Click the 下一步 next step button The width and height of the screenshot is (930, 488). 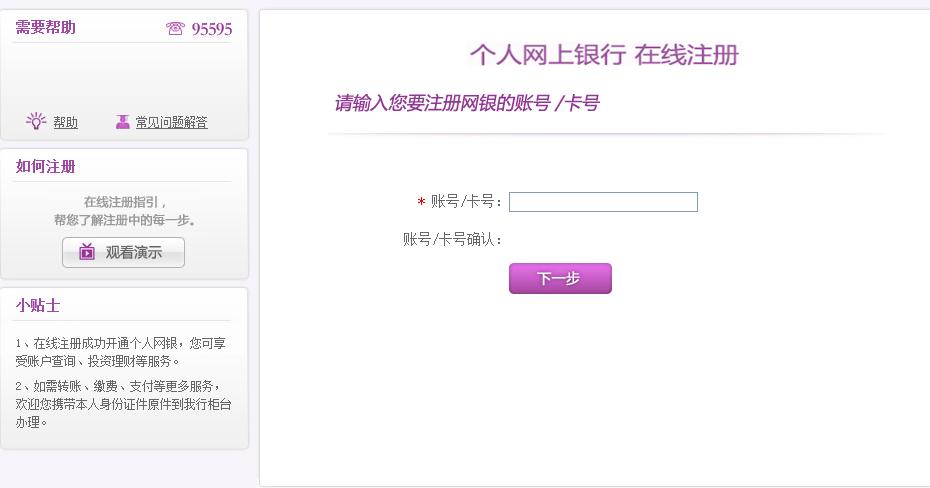pos(560,278)
